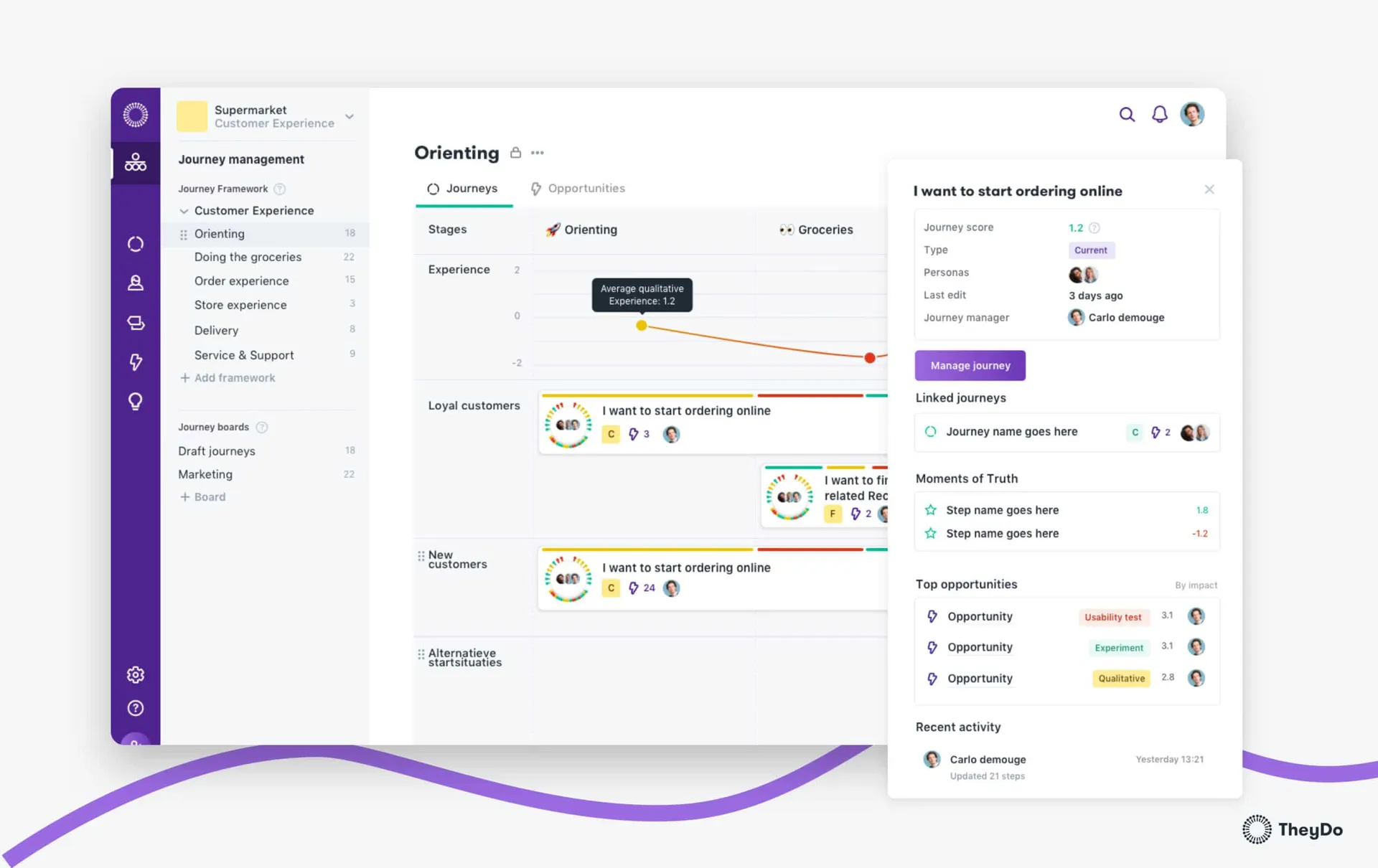This screenshot has width=1378, height=868.
Task: Click the red experience graph point
Action: pos(870,357)
